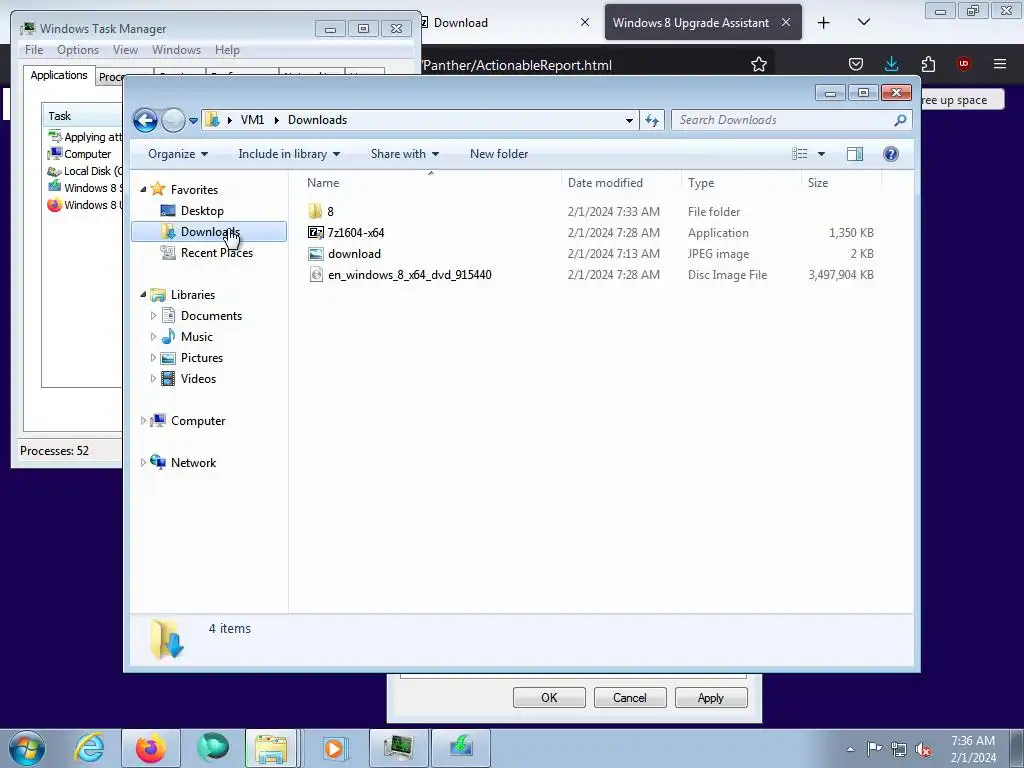Switch to Task Manager Applications tab
Image resolution: width=1024 pixels, height=768 pixels.
coord(59,75)
